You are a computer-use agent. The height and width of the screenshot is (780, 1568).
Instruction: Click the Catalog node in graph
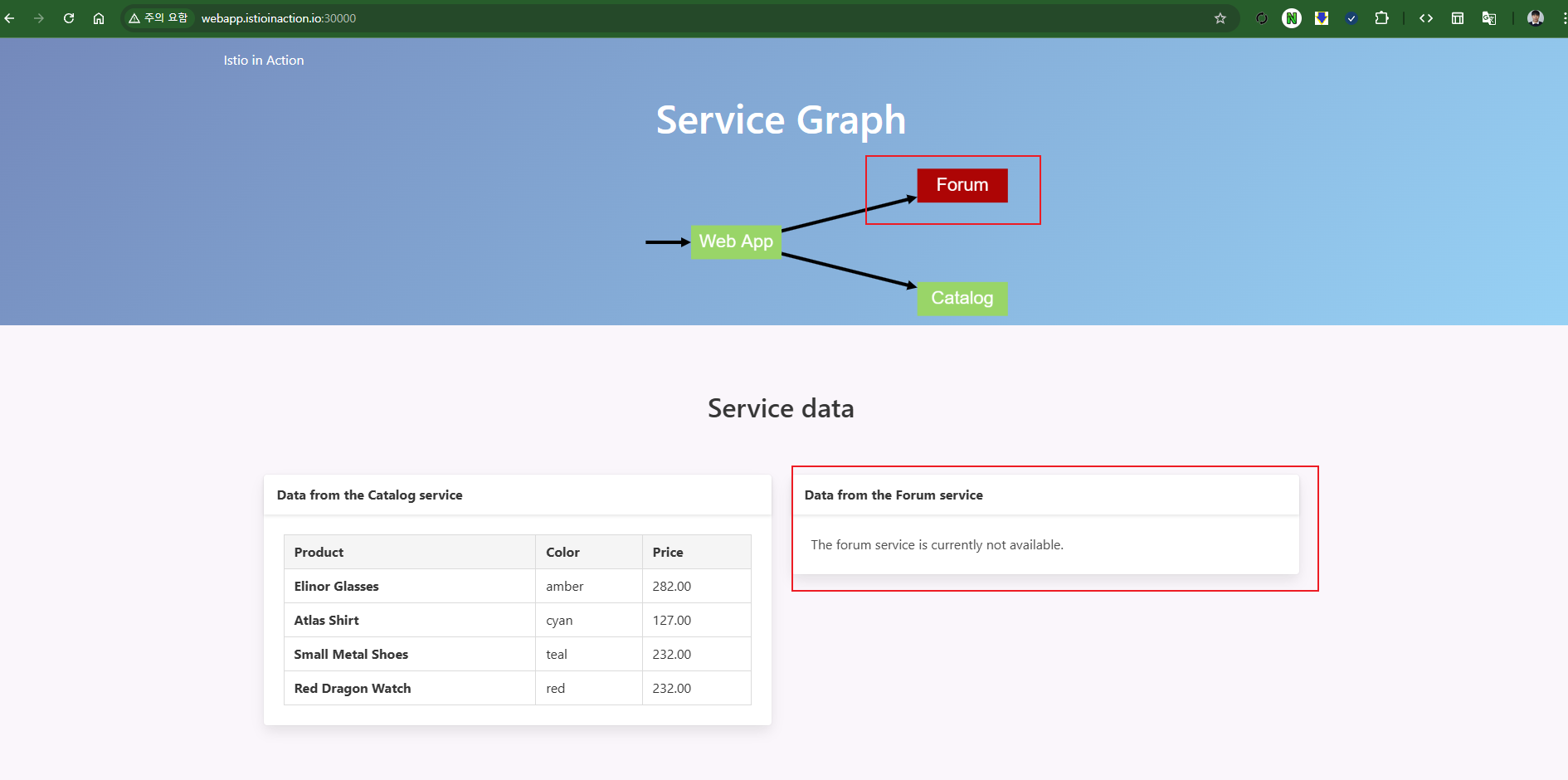(x=962, y=298)
